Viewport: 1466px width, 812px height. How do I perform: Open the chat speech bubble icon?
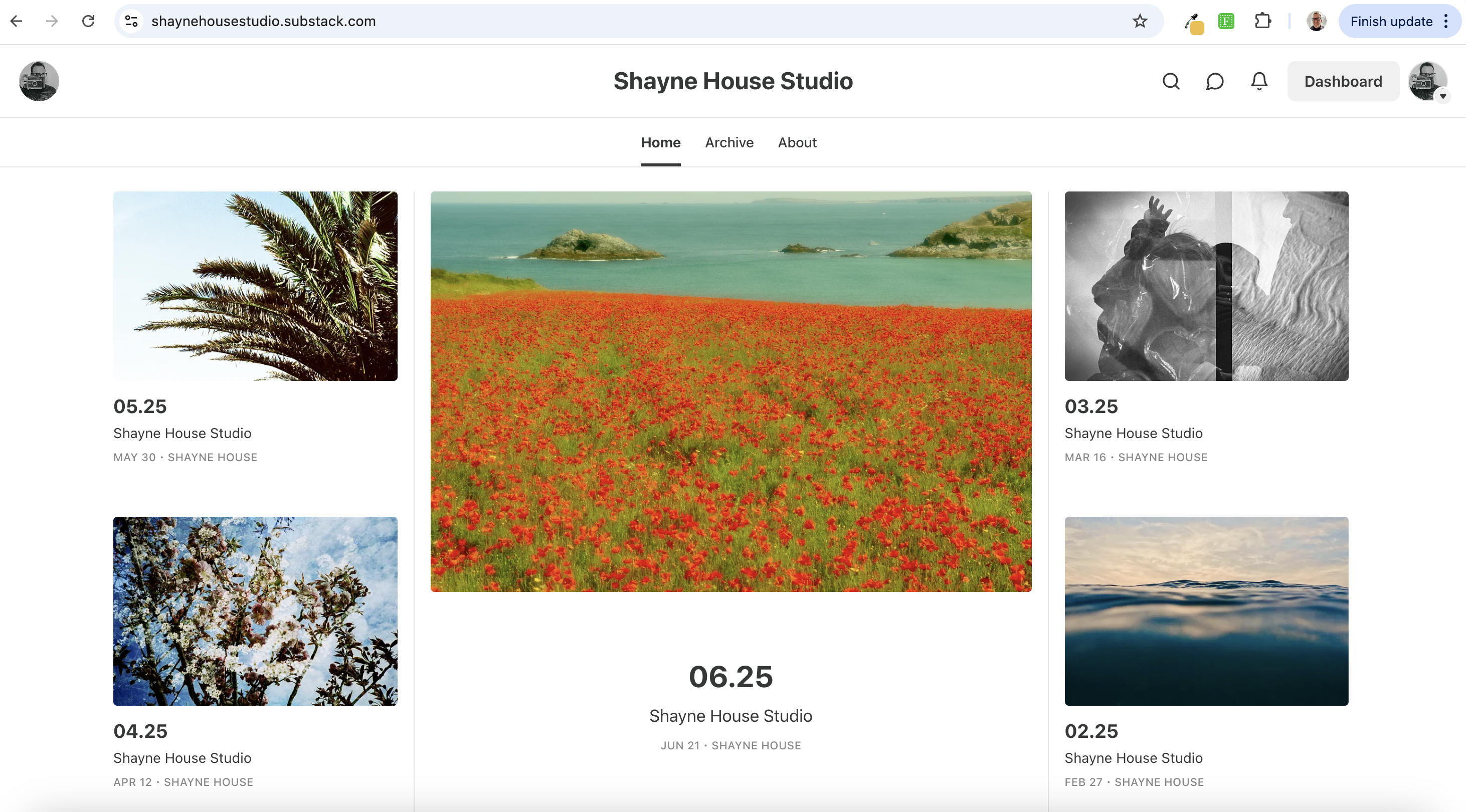tap(1214, 81)
